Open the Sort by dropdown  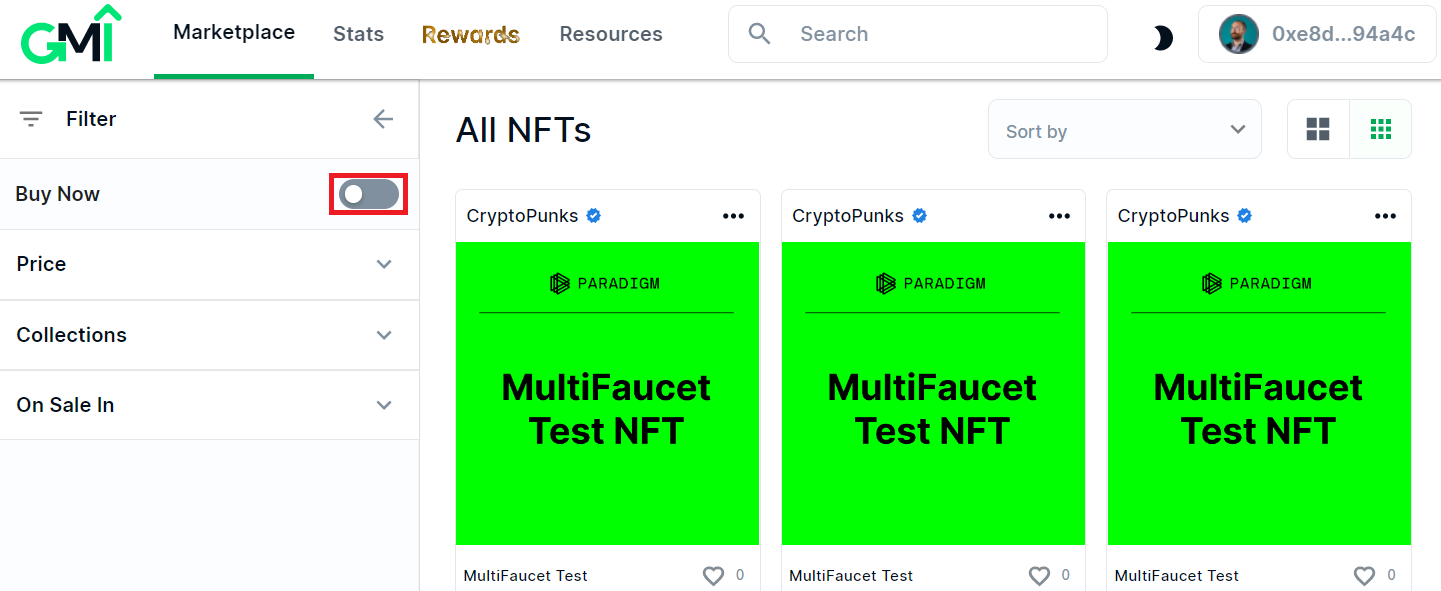[1125, 130]
